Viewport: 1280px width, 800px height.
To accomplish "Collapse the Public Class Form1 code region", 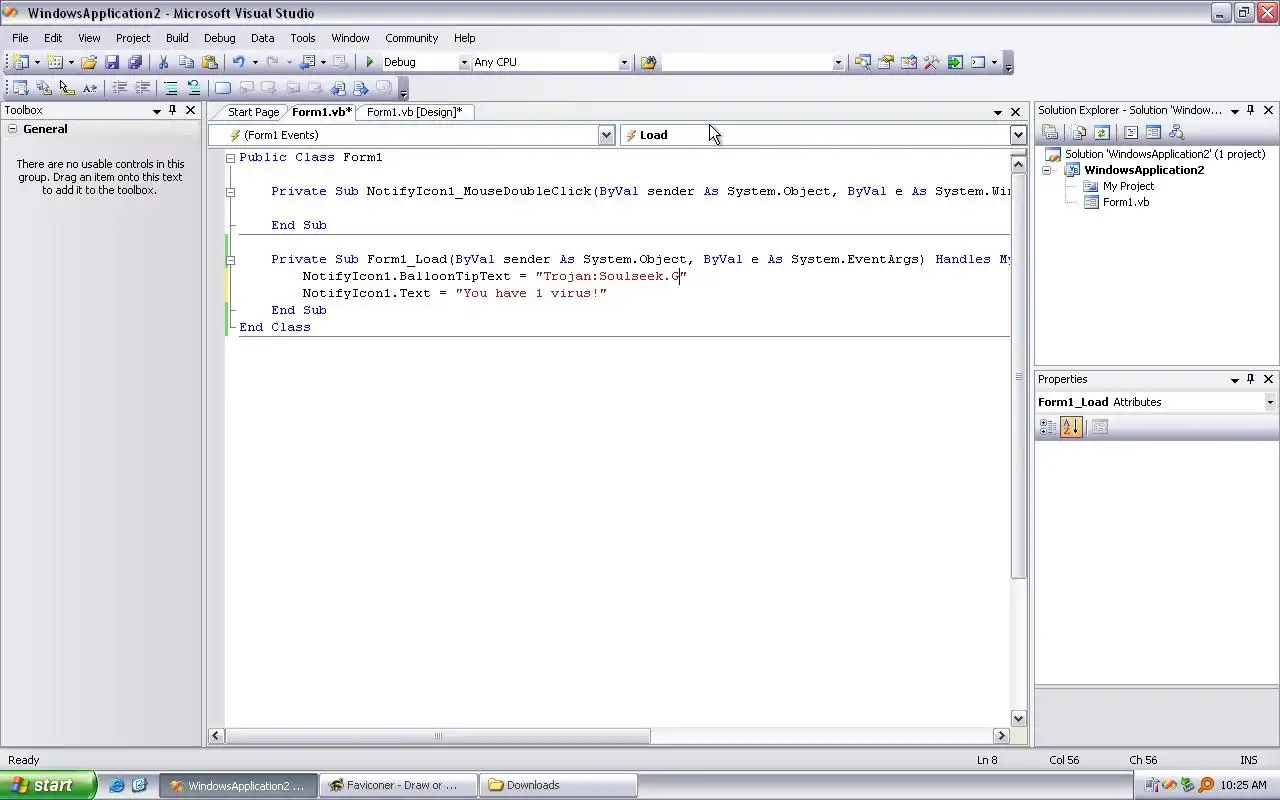I will click(x=230, y=158).
